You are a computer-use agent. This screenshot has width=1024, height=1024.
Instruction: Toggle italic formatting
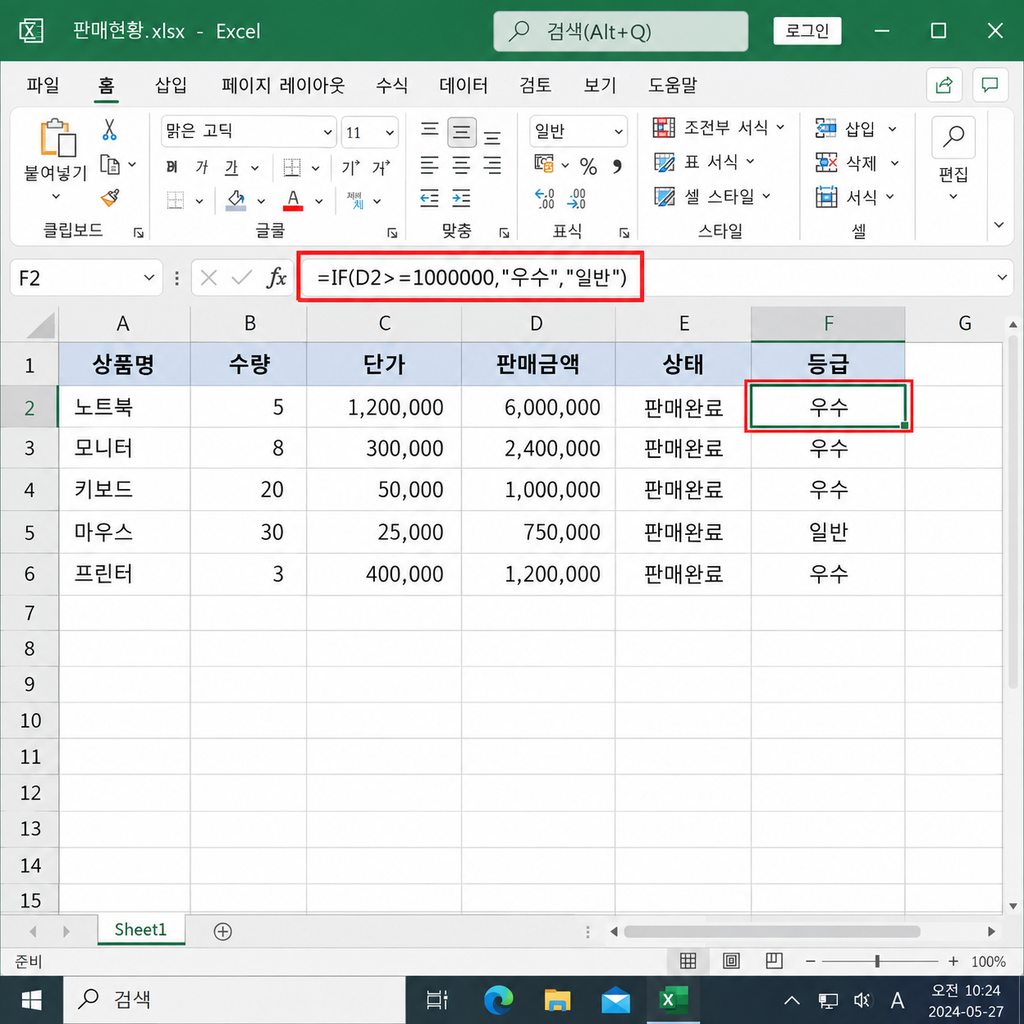click(x=202, y=168)
